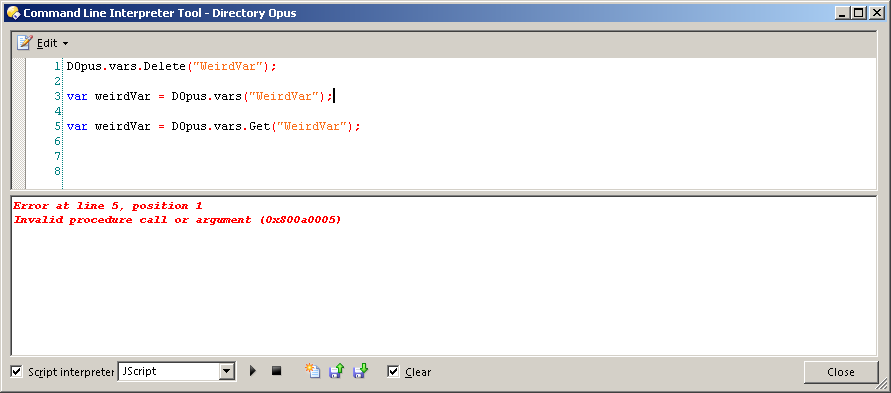
Task: Maximize the Command Line Interpreter window
Action: 859,12
